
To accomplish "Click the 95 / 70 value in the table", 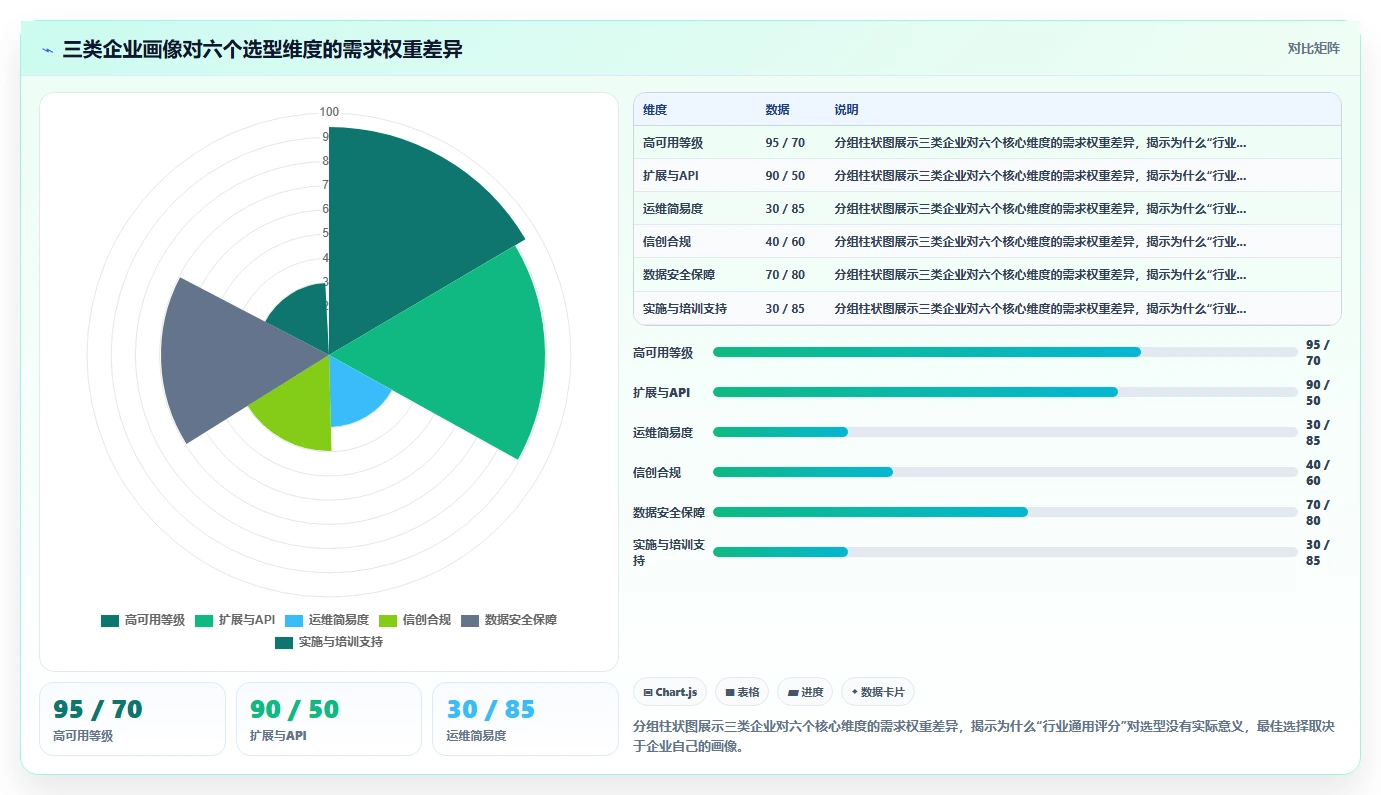I will 785,143.
